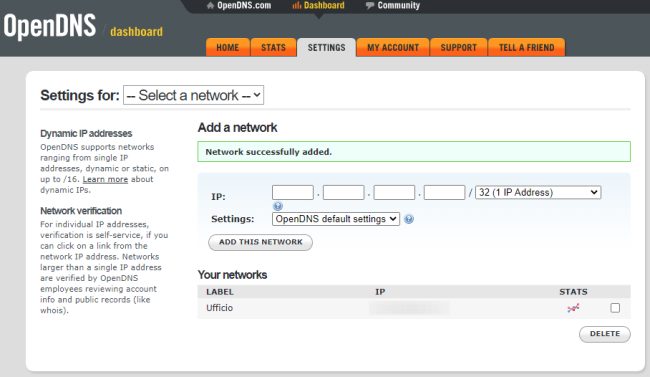Click the 'dashboard' text beside logo
The image size is (650, 377).
136,32
